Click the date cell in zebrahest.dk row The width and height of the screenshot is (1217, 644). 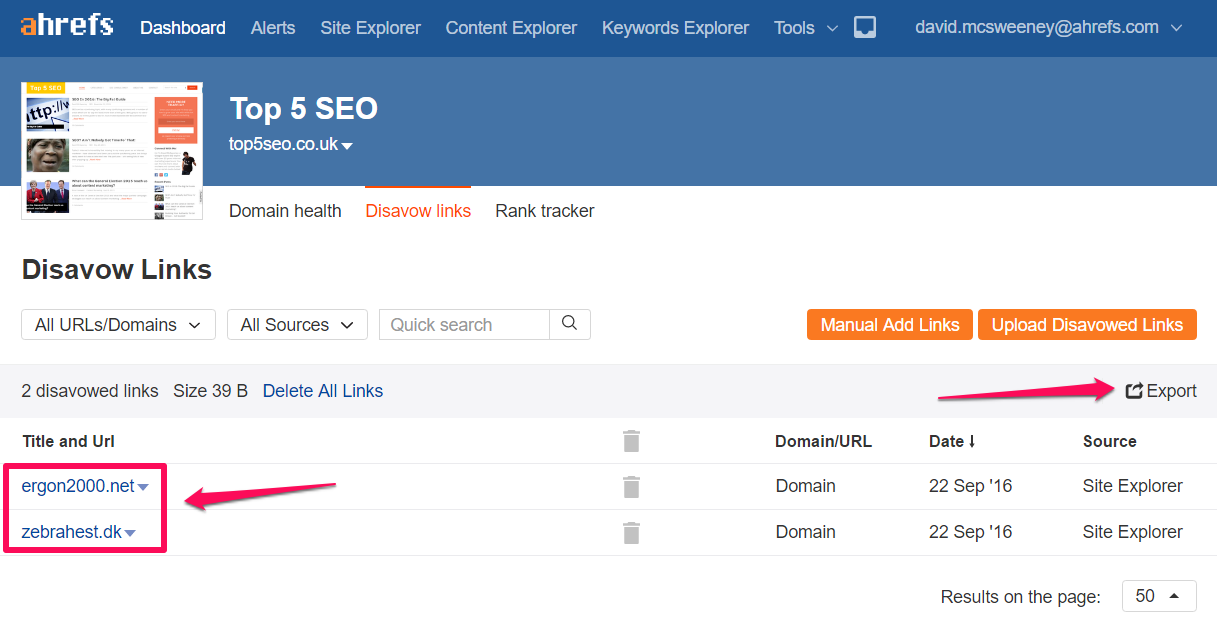coord(971,532)
